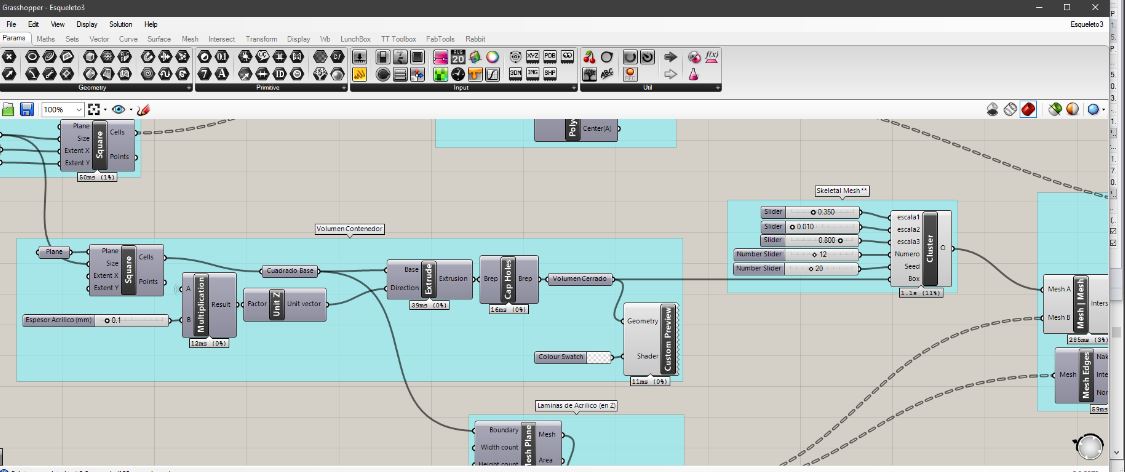The image size is (1125, 472).
Task: Switch to the Transform tab
Action: (261, 39)
